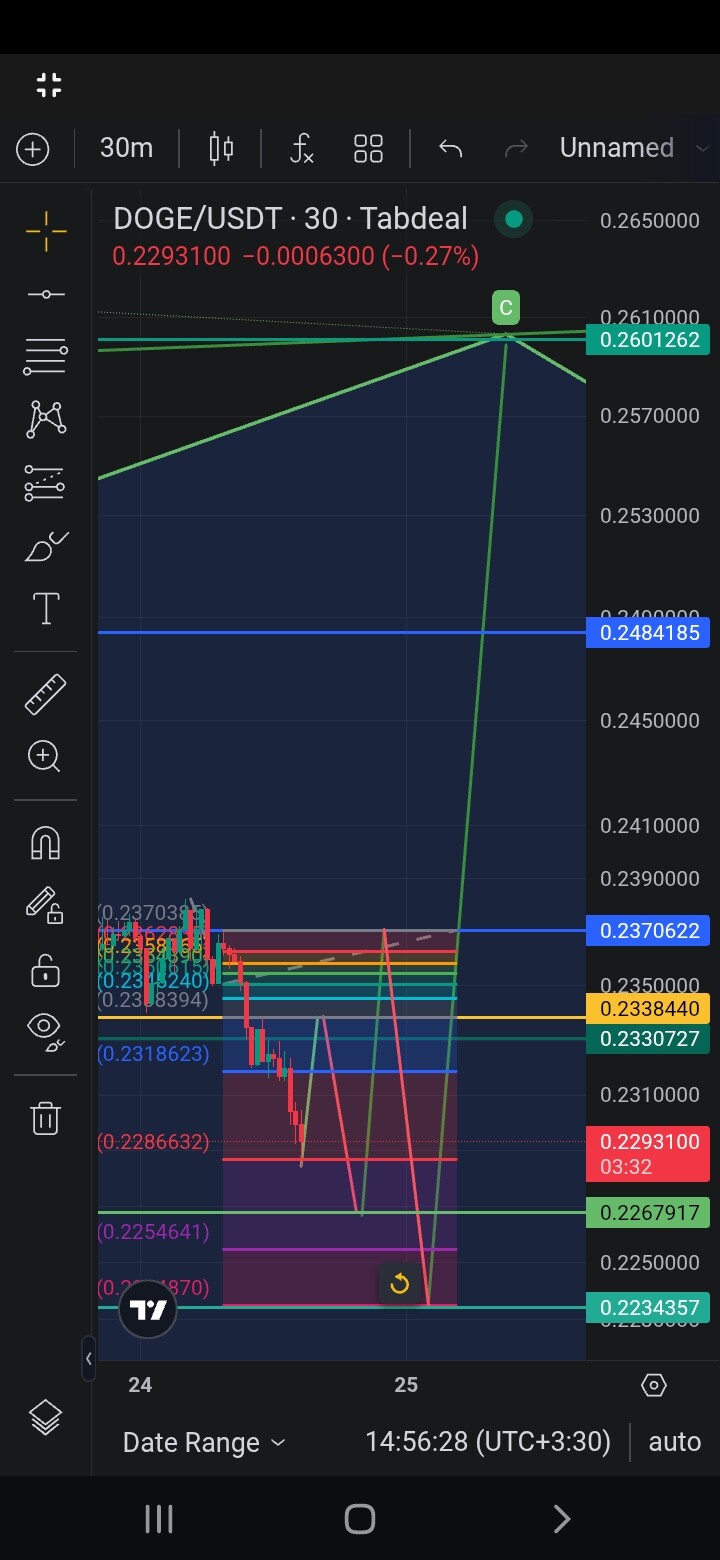This screenshot has width=720, height=1560.
Task: Select the trend line drawing tool
Action: coord(46,294)
